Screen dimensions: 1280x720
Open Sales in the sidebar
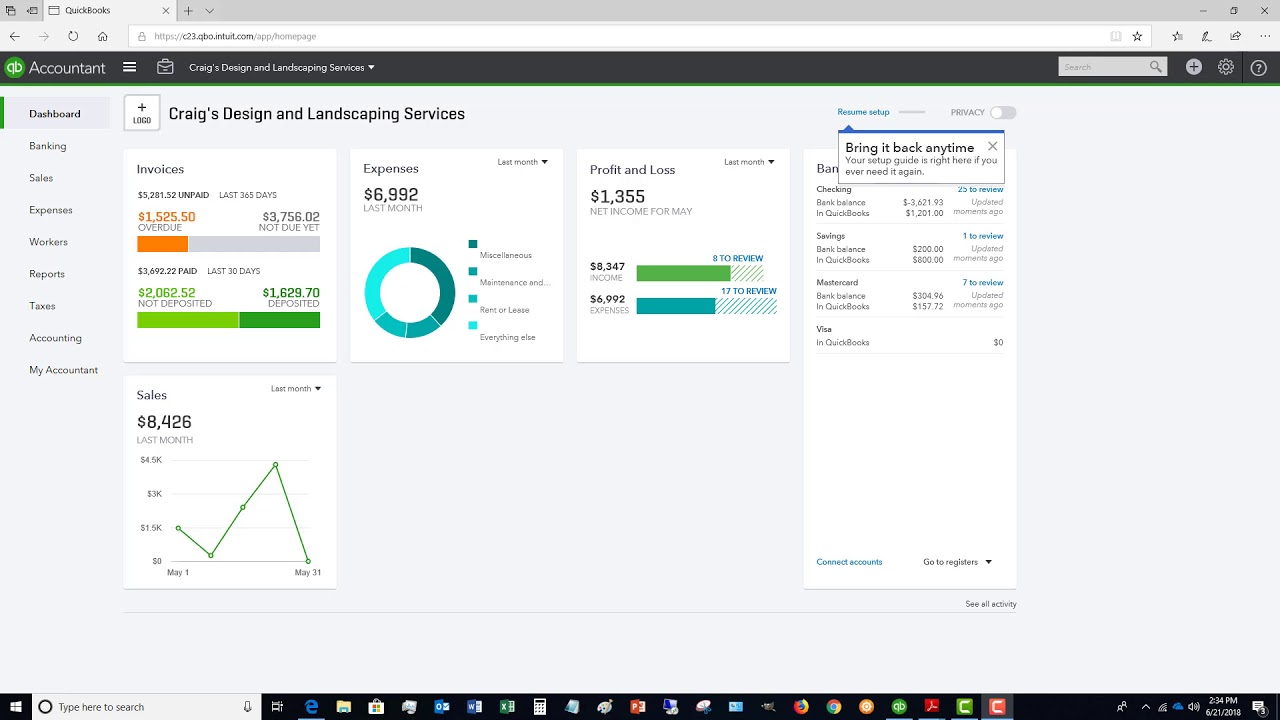click(x=41, y=178)
